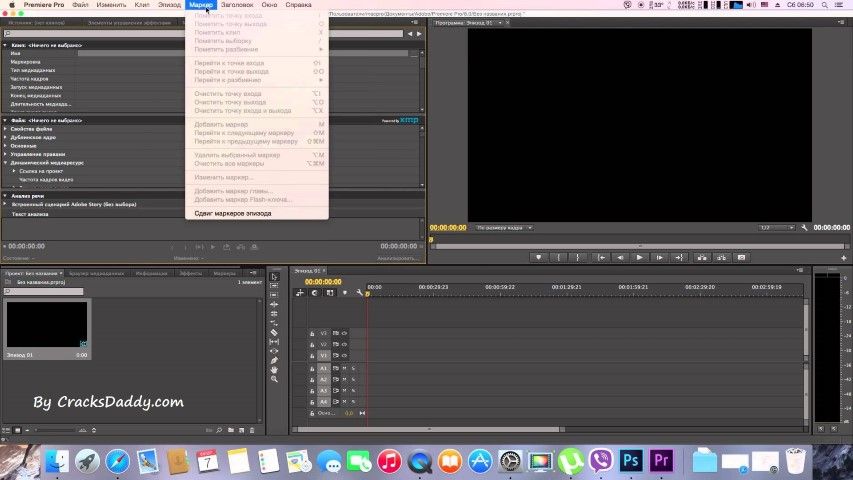Add marker button in timeline header
This screenshot has height=480, width=853.
[344, 293]
